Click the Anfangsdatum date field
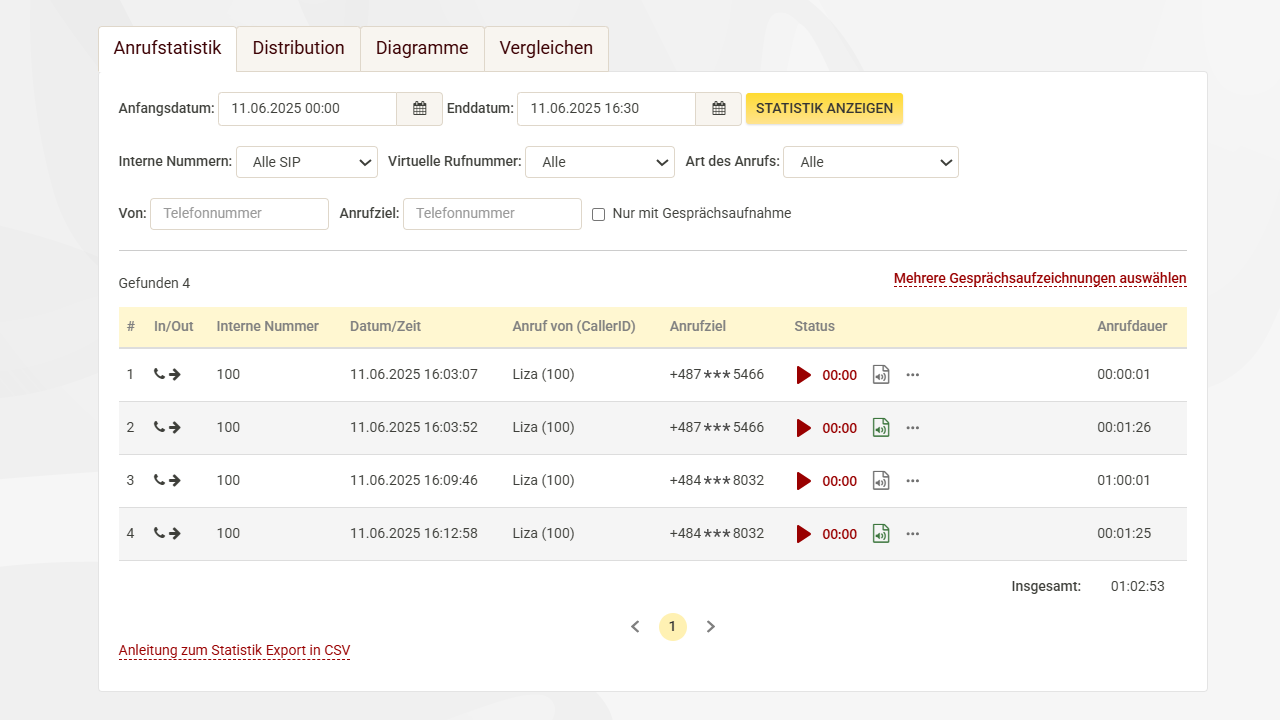The image size is (1280, 720). pos(308,109)
